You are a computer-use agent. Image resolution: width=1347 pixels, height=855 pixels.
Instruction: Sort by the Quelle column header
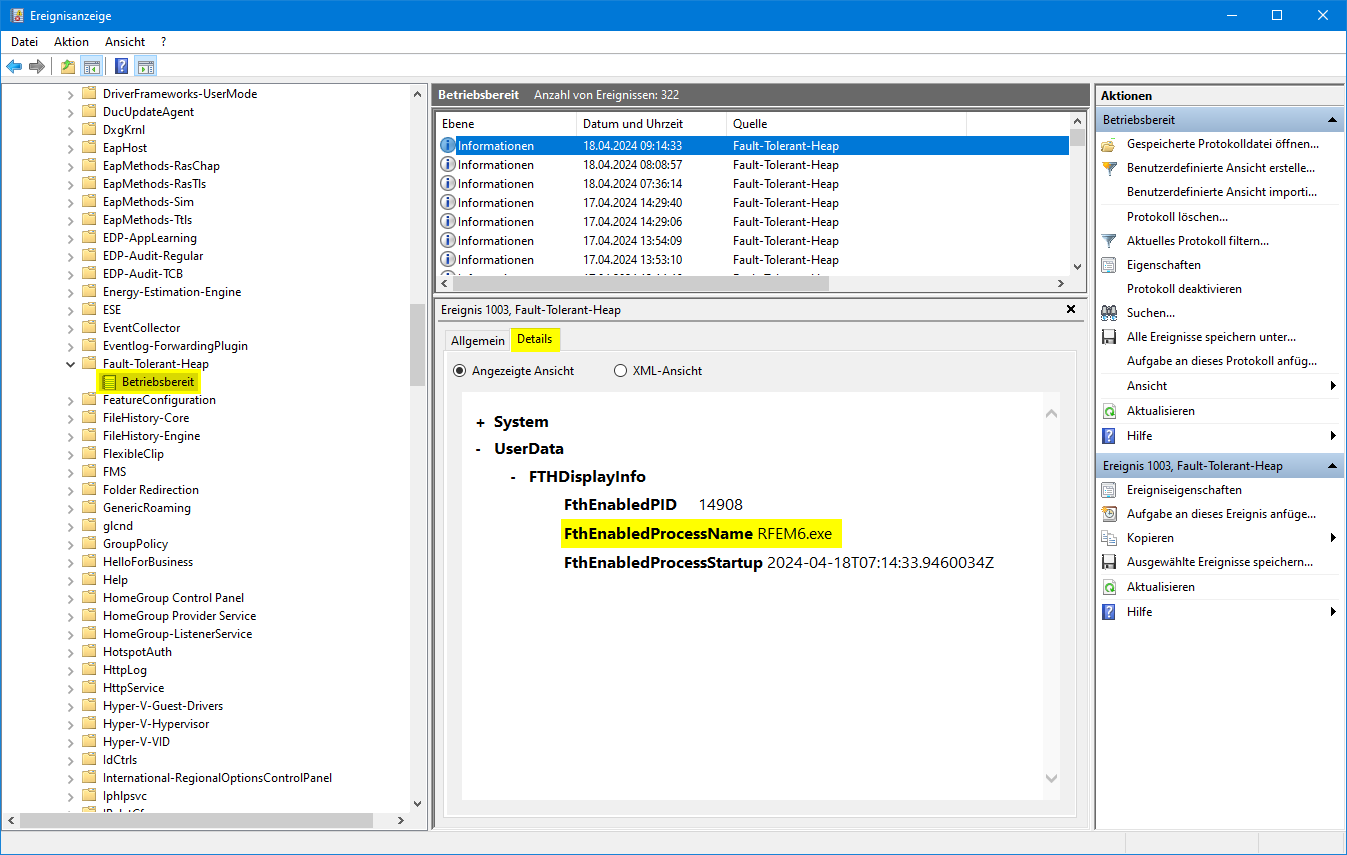846,124
